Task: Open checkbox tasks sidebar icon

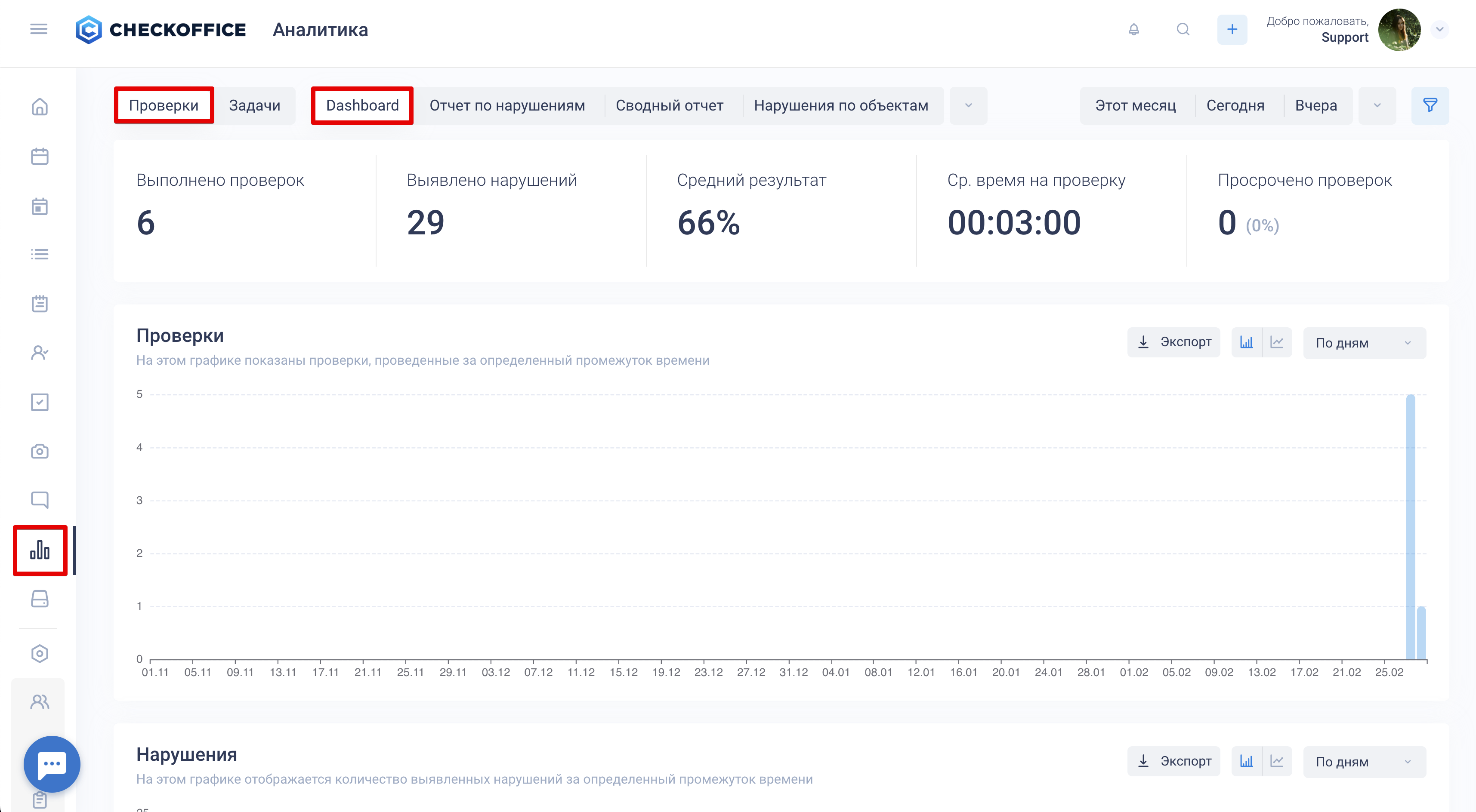Action: point(40,402)
